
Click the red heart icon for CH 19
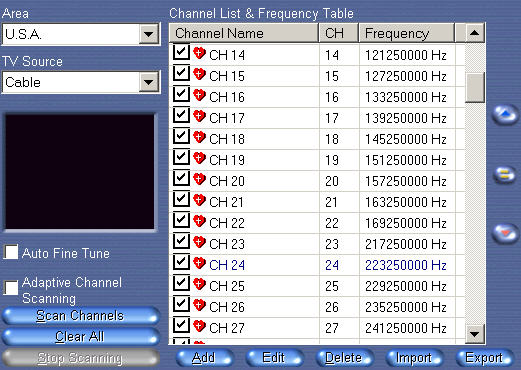(x=199, y=158)
